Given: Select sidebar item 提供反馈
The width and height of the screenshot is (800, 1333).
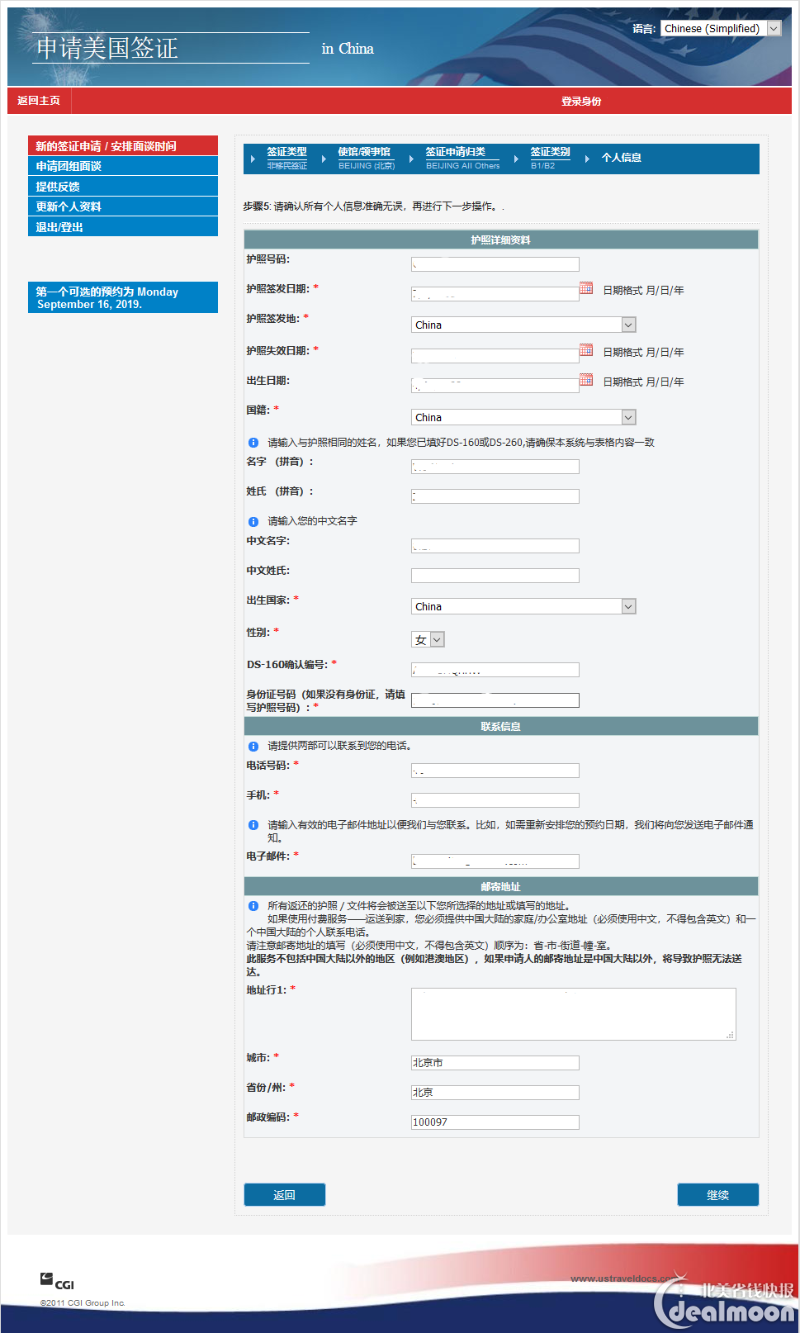Looking at the screenshot, I should [x=123, y=186].
